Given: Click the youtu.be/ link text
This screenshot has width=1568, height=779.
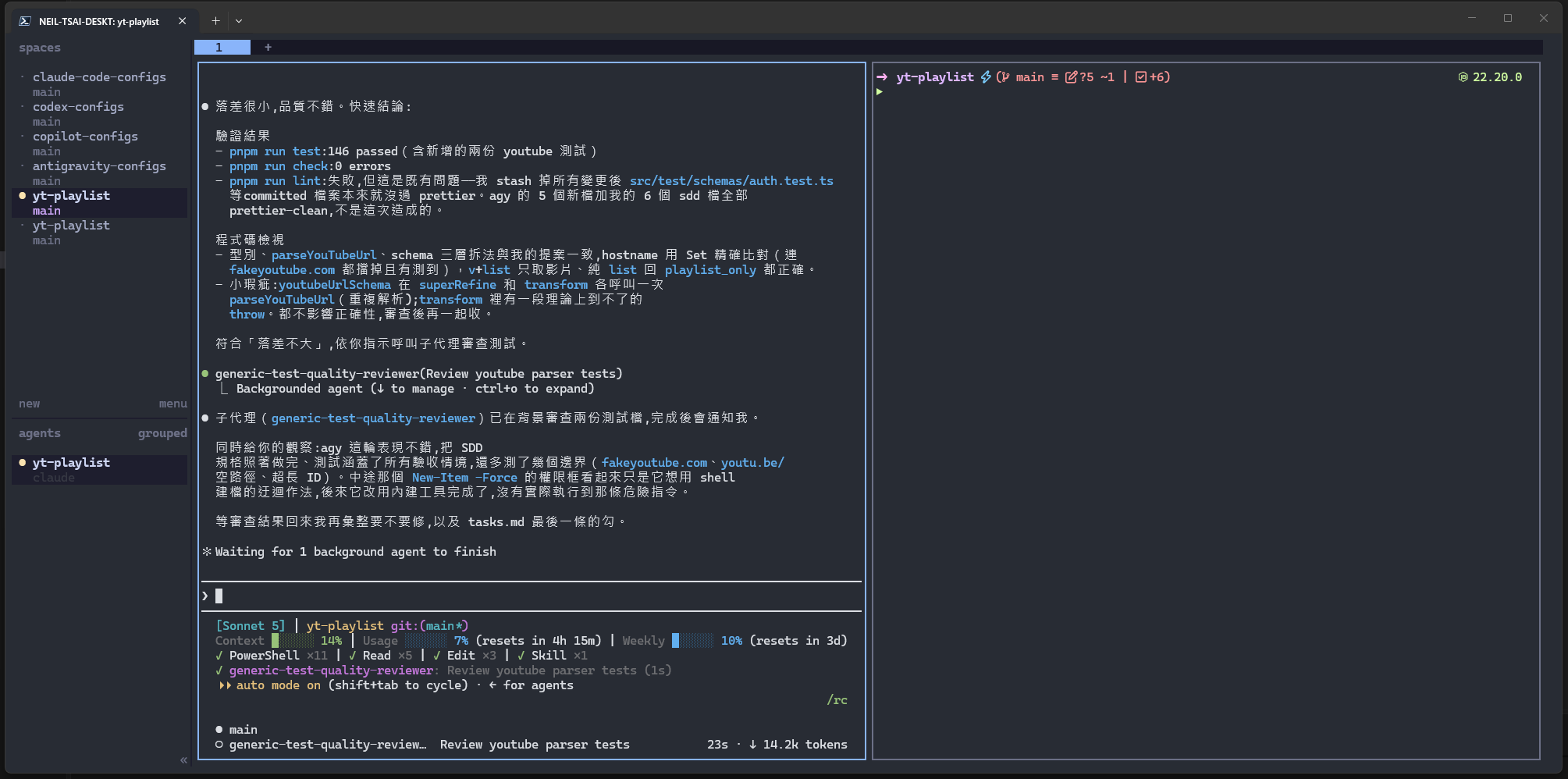Looking at the screenshot, I should [752, 463].
